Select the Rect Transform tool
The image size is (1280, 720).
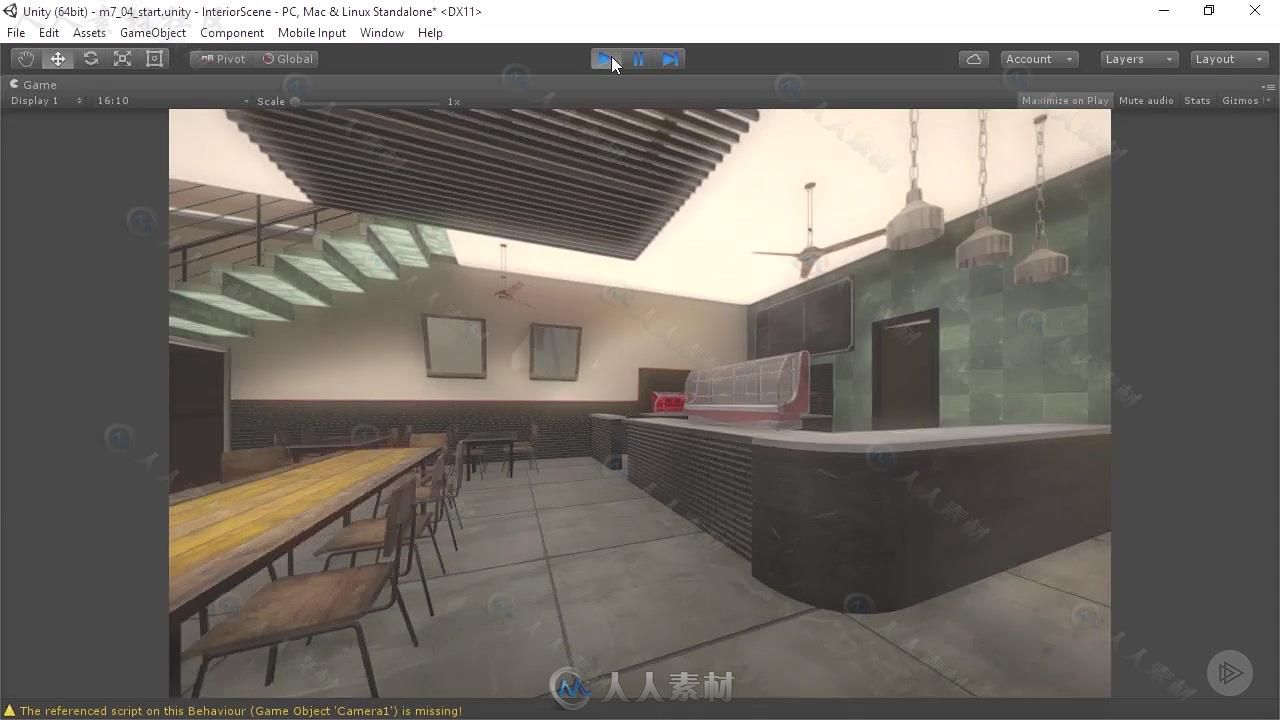pos(154,59)
